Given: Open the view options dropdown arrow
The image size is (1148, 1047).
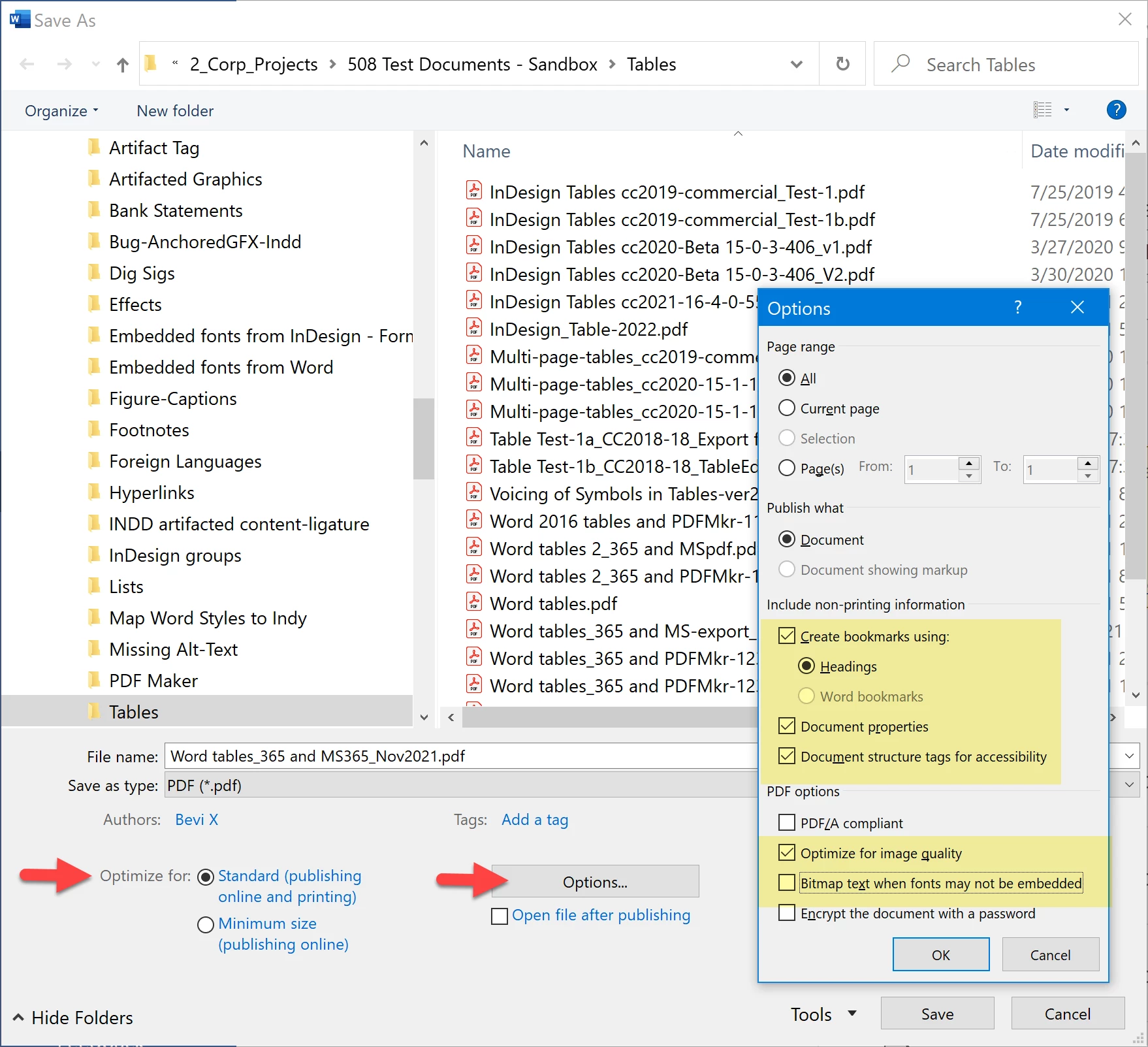Looking at the screenshot, I should [x=1067, y=110].
